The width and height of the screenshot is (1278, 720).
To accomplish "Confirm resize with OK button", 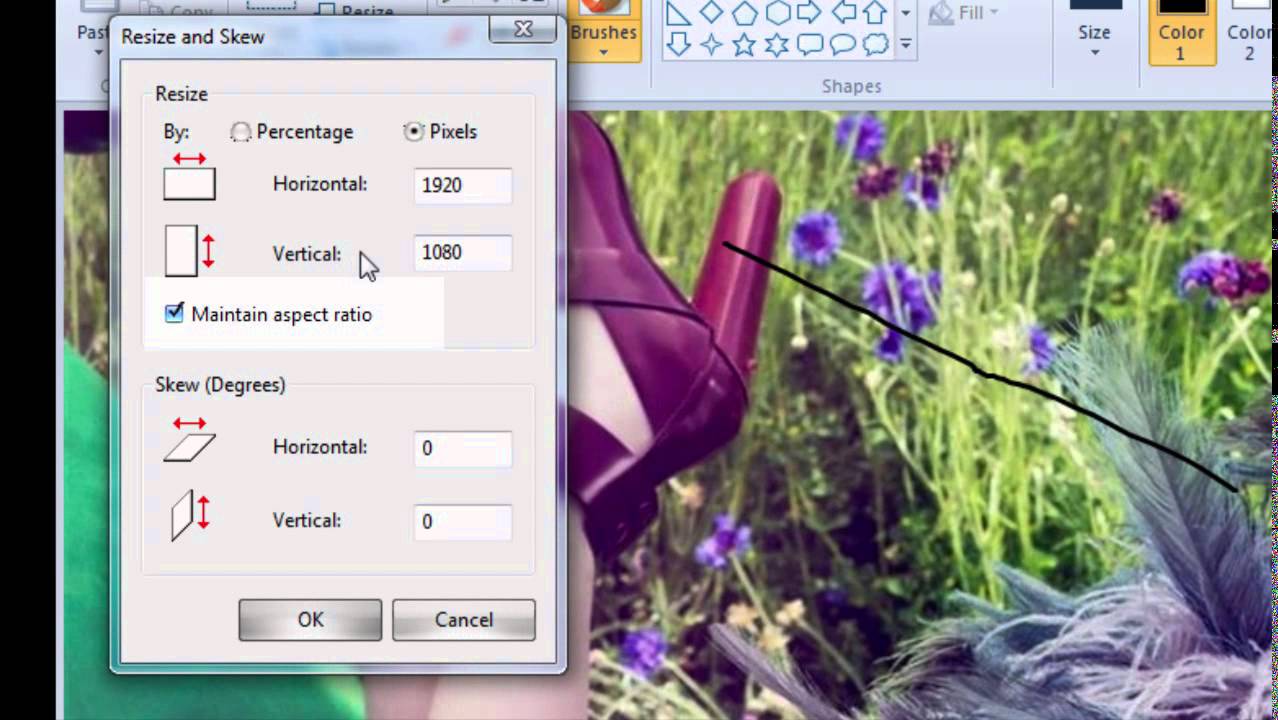I will click(x=309, y=619).
